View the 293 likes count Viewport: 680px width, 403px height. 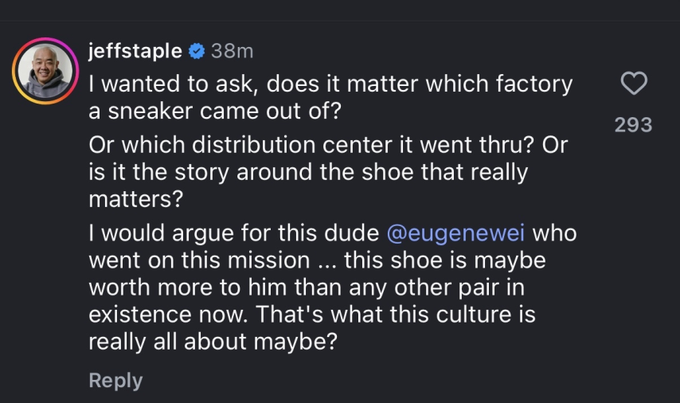(632, 125)
